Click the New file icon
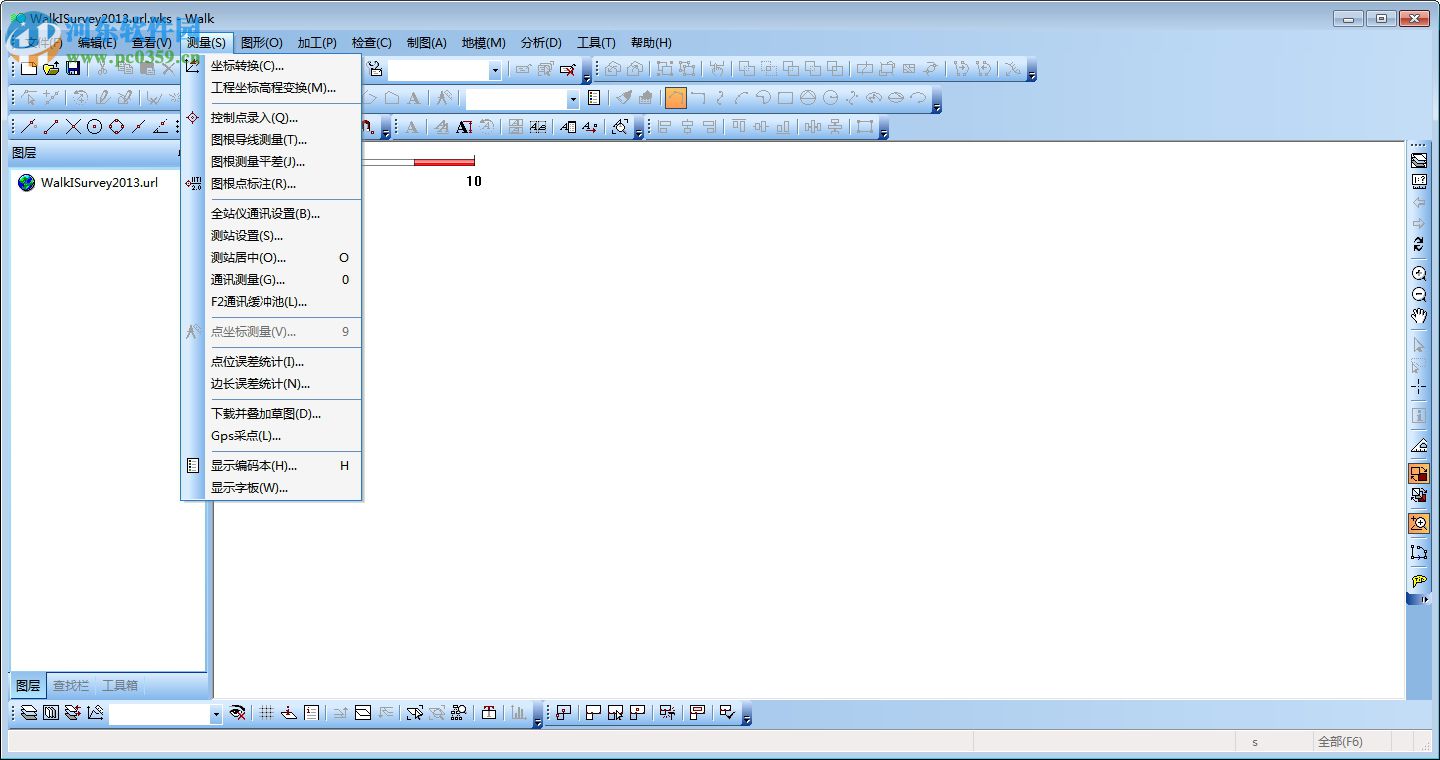Screen dimensions: 1440x760 [29, 69]
